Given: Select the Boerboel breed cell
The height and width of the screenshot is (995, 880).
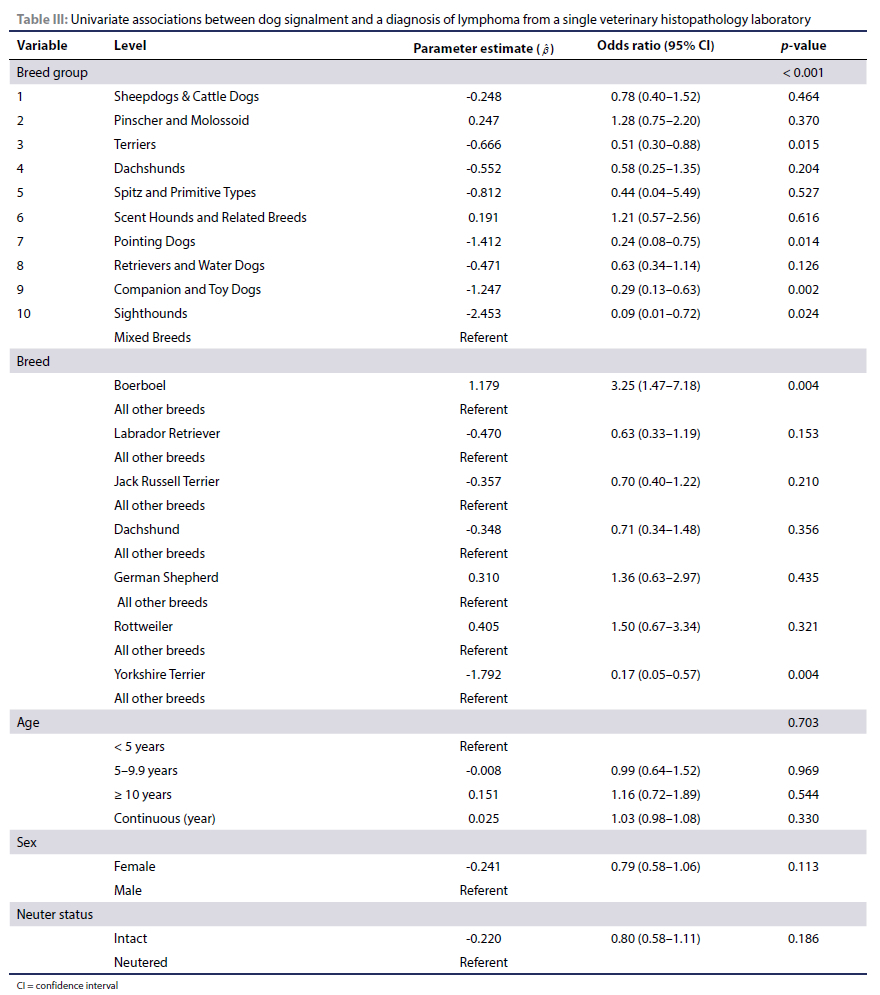Looking at the screenshot, I should 141,385.
